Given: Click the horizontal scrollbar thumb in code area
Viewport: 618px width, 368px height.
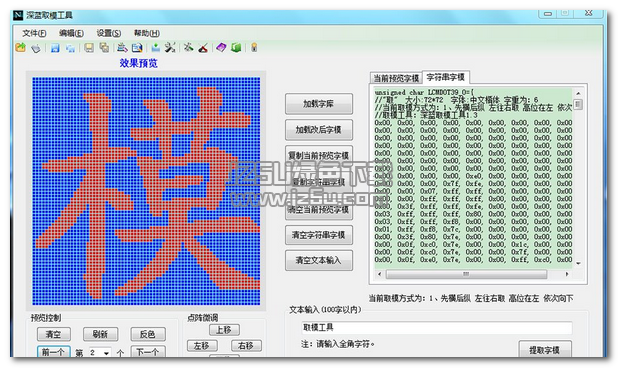Looking at the screenshot, I should coord(466,274).
